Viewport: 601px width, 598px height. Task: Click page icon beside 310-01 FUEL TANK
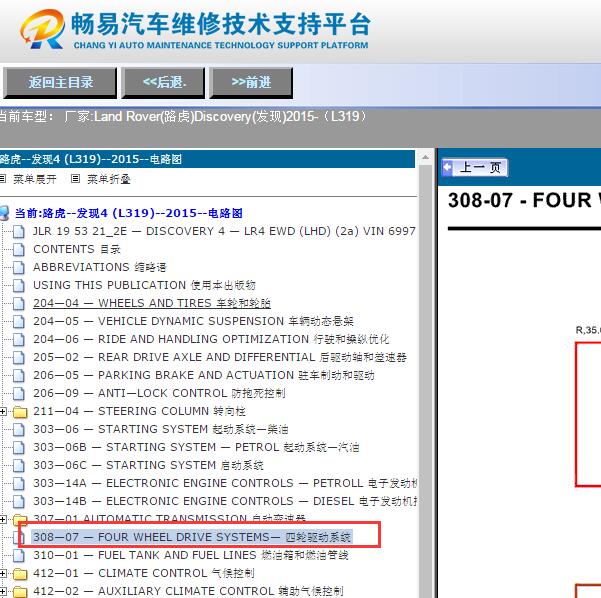click(x=19, y=556)
